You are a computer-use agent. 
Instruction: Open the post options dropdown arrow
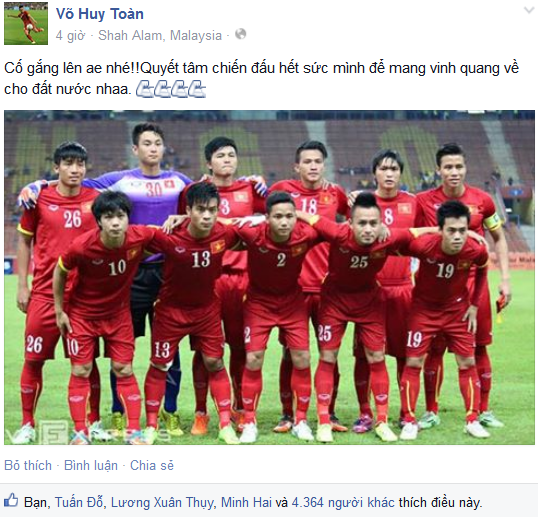click(x=530, y=10)
